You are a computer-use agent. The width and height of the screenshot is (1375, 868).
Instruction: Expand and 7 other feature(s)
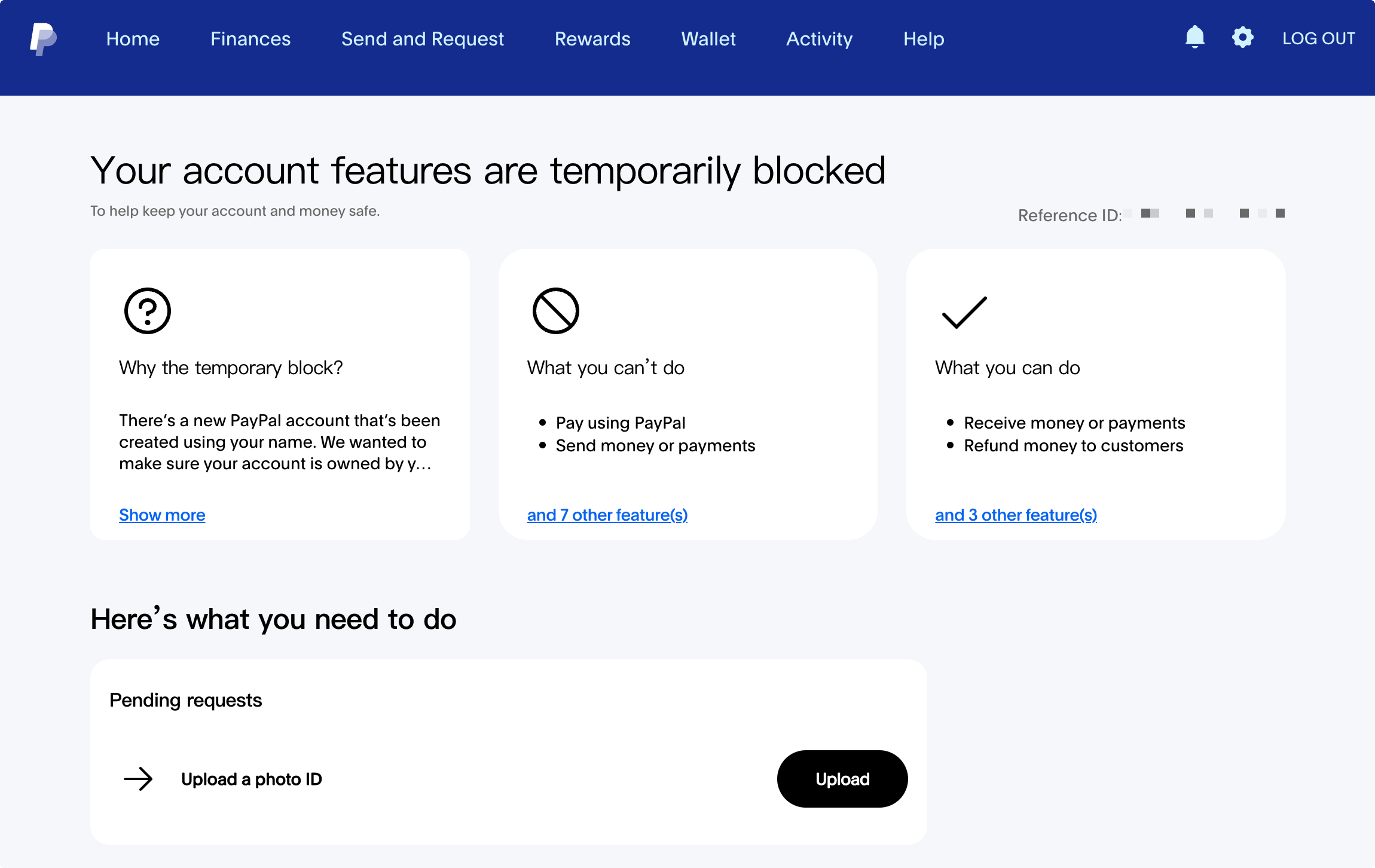click(607, 515)
